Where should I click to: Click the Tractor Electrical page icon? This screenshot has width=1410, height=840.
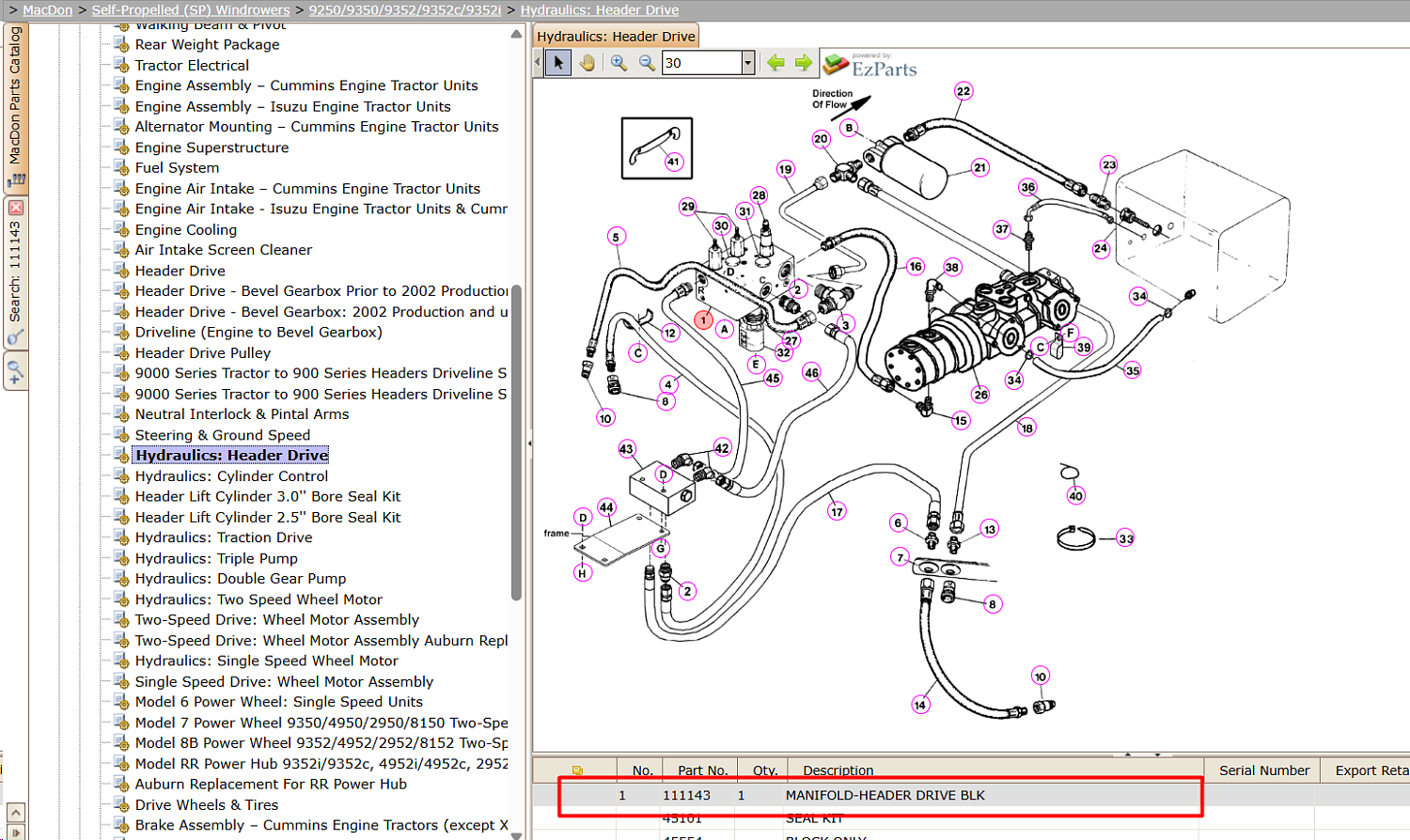[x=121, y=64]
